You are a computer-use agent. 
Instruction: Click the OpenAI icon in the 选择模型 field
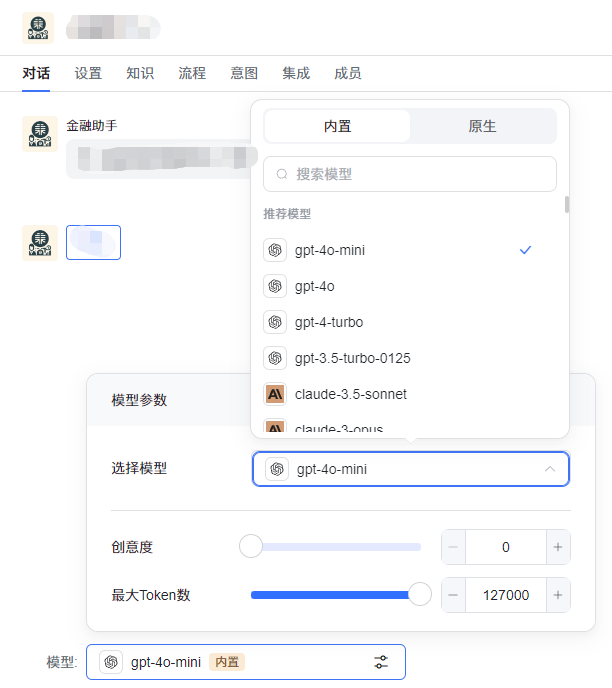click(277, 469)
